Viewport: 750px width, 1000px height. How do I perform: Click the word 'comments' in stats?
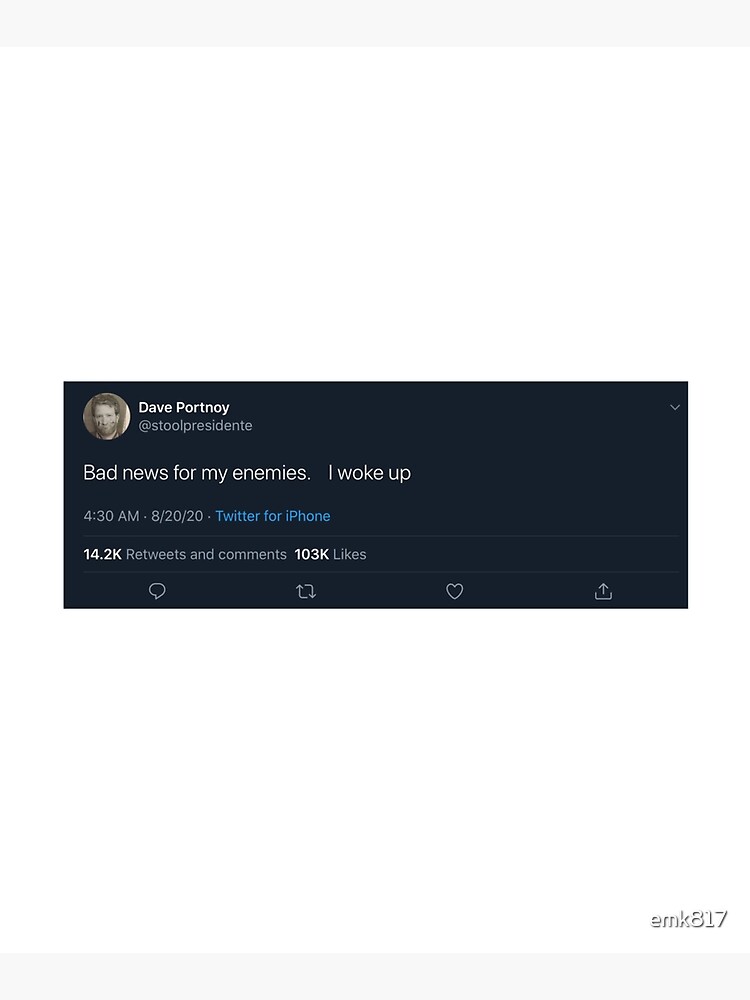click(x=252, y=554)
